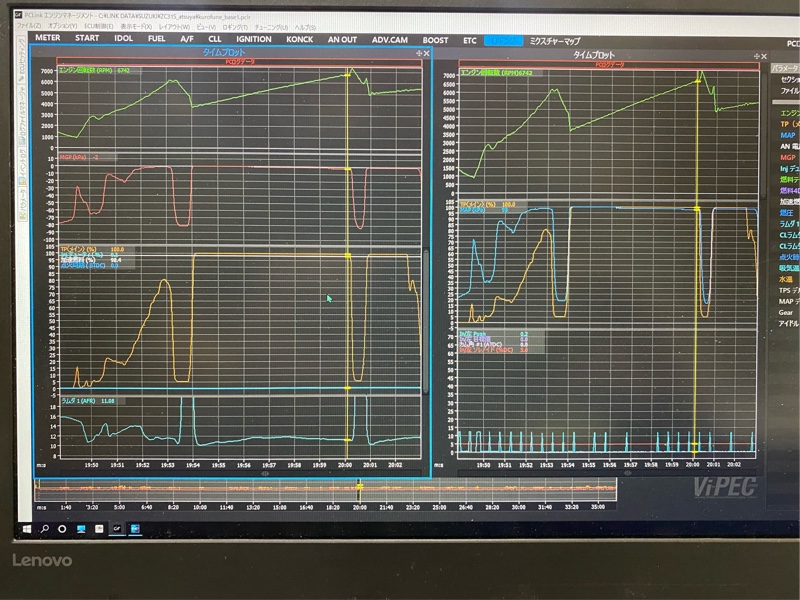Click the セクション row in the parameter panel
The height and width of the screenshot is (600, 800).
[x=790, y=80]
